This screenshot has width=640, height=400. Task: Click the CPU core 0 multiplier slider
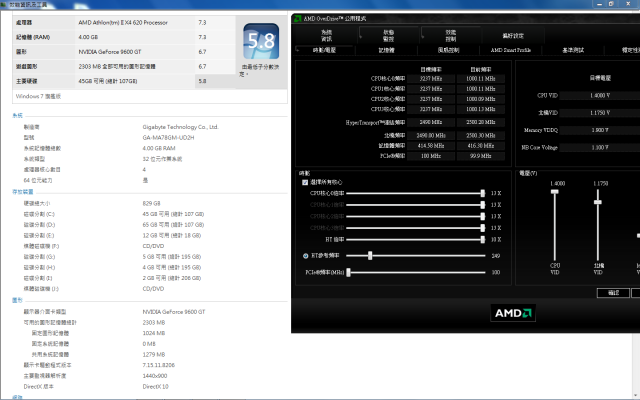click(x=416, y=193)
